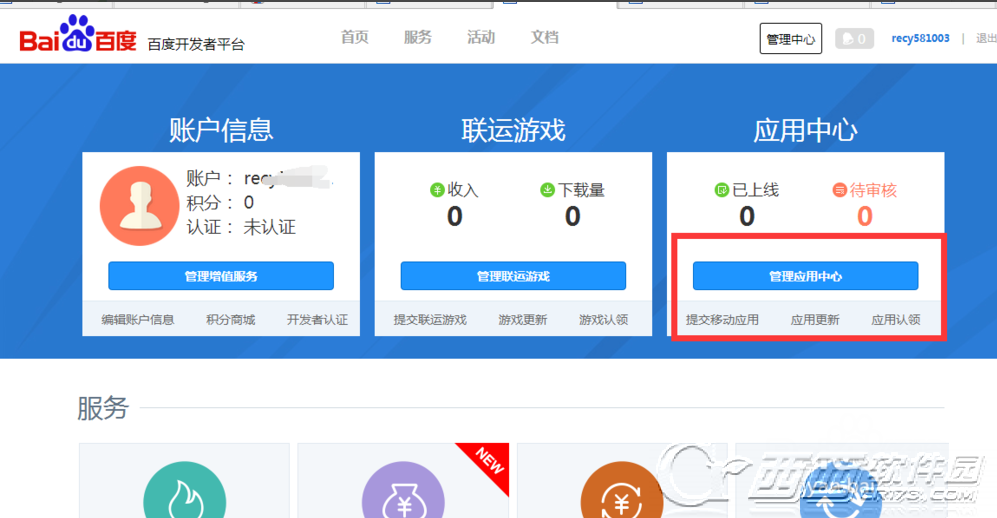Click the 账户信息 heading
The height and width of the screenshot is (518, 997).
tap(221, 130)
